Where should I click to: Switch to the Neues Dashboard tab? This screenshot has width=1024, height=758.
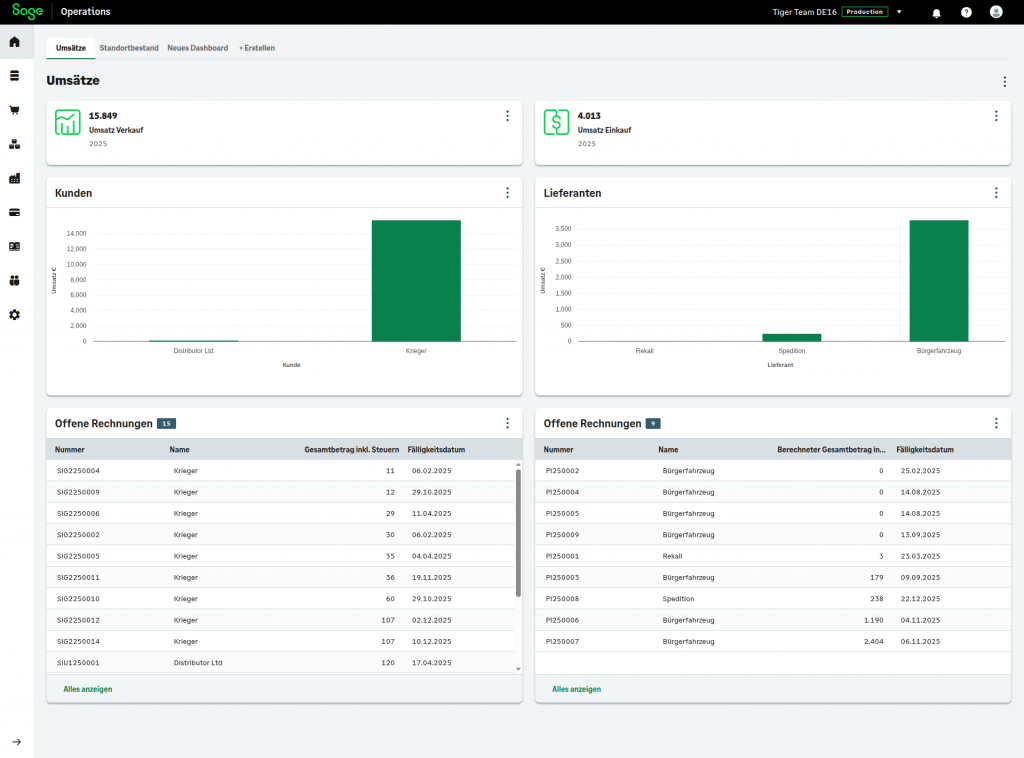197,48
